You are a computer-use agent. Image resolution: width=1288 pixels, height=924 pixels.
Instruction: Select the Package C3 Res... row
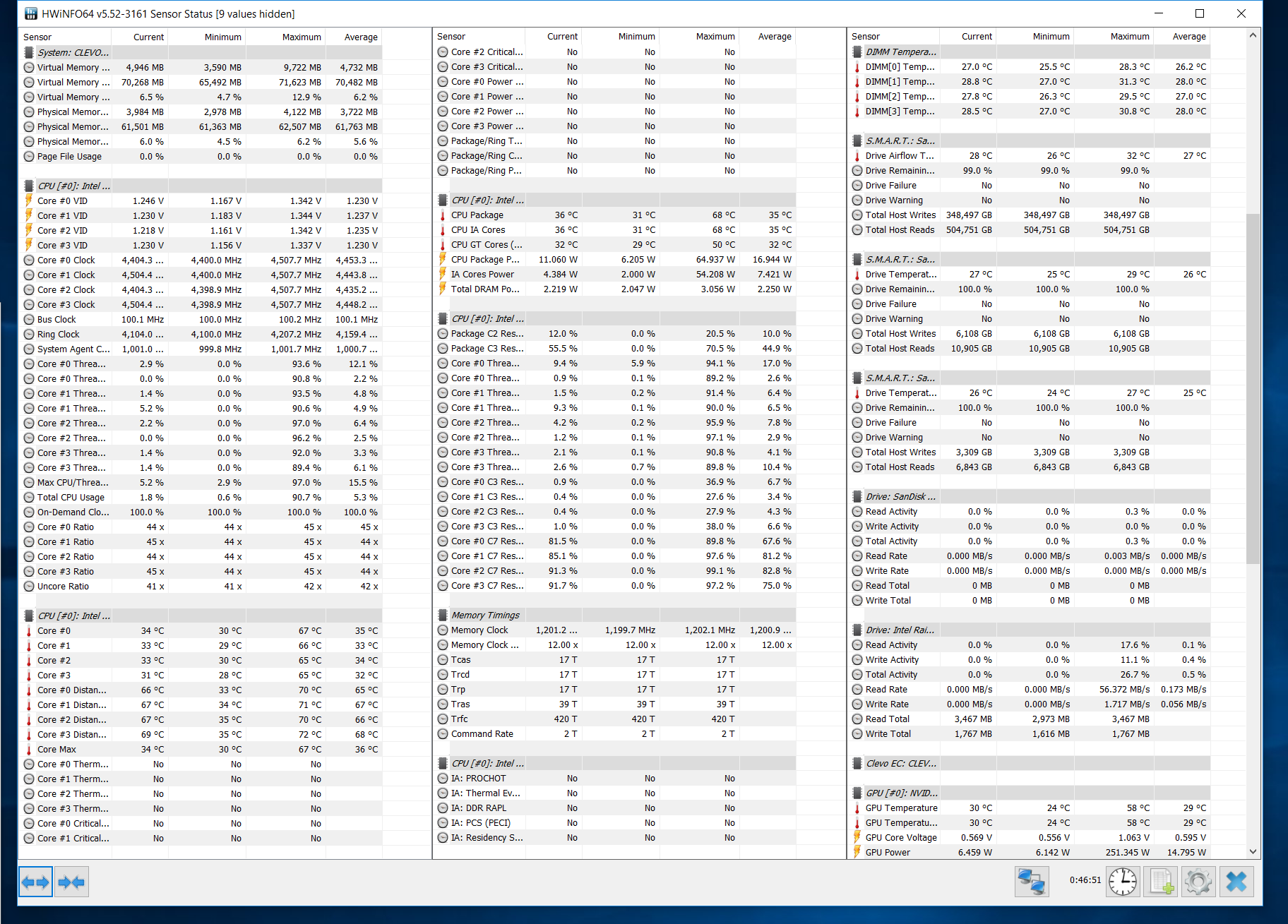click(x=614, y=348)
